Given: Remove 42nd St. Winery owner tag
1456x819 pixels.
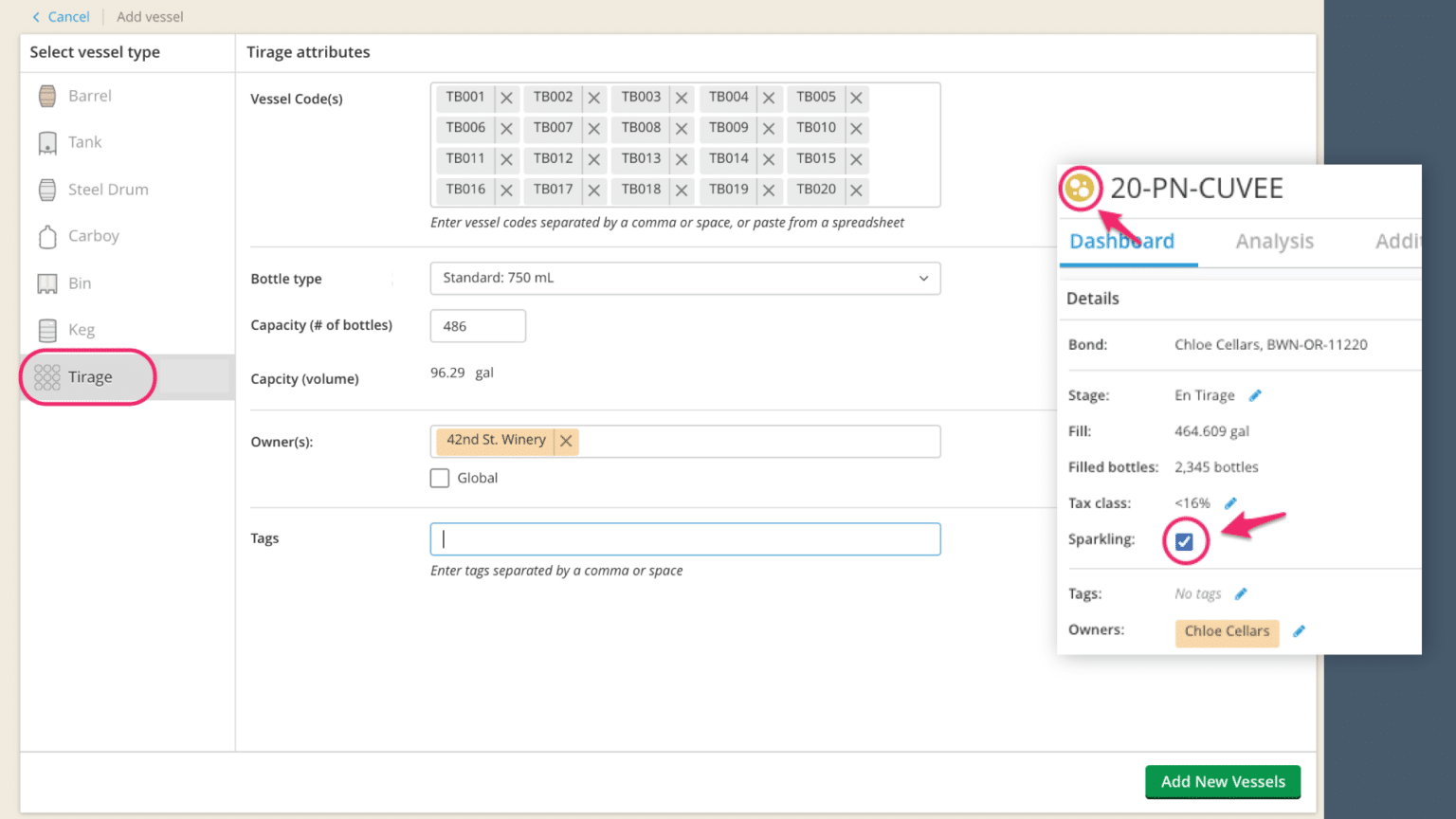Looking at the screenshot, I should [x=566, y=441].
